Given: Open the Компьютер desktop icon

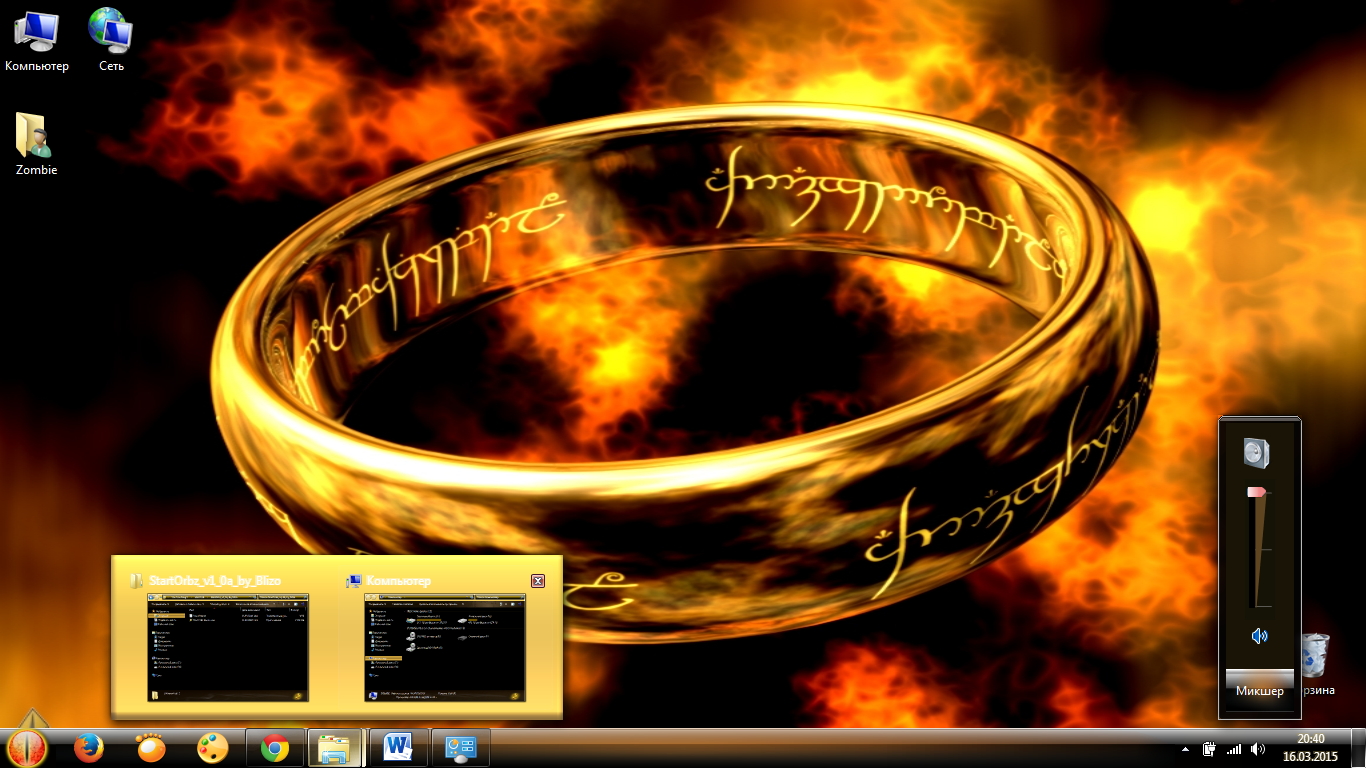Looking at the screenshot, I should (37, 39).
